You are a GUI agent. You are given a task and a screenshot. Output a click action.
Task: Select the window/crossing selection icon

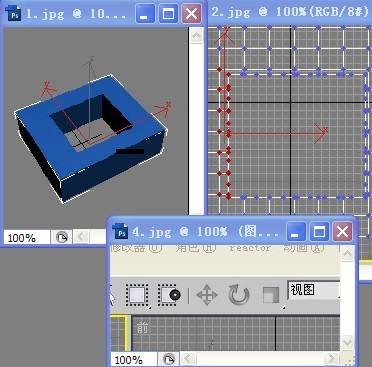point(169,295)
